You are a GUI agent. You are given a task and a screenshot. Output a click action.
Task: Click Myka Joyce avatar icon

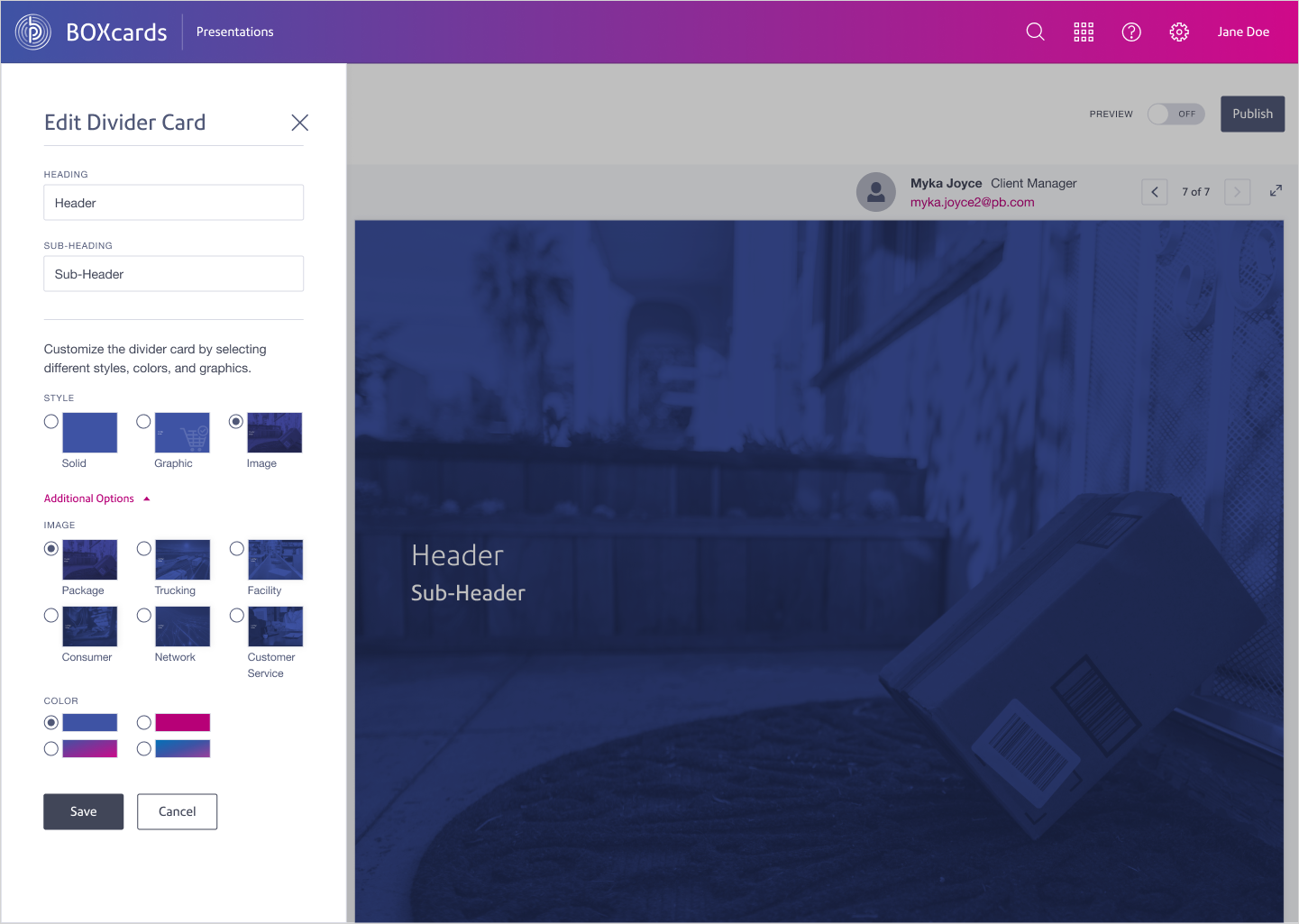pyautogui.click(x=876, y=192)
